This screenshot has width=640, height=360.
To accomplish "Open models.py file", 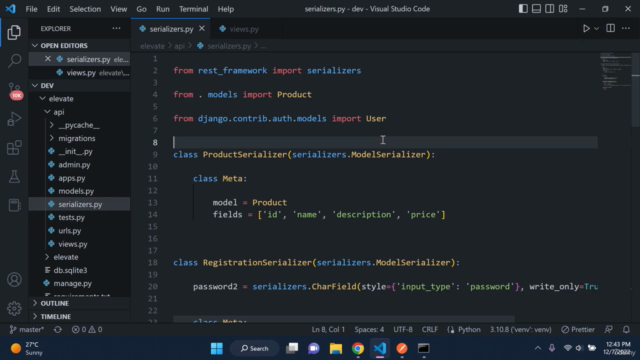I will [x=79, y=191].
